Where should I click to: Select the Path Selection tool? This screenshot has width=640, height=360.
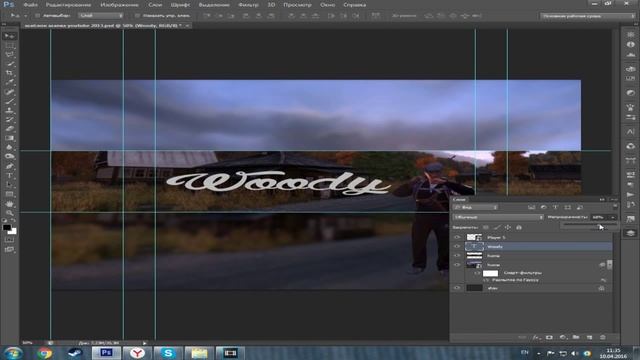pos(9,185)
